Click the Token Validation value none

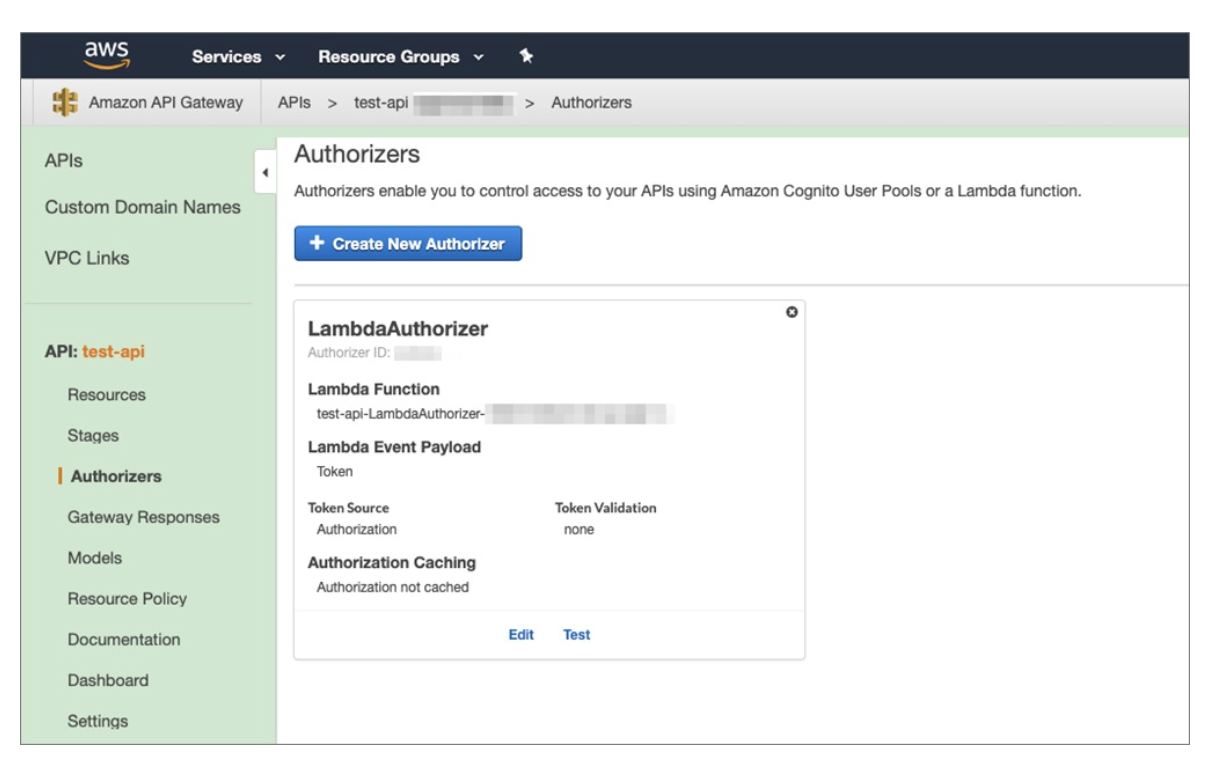[579, 530]
